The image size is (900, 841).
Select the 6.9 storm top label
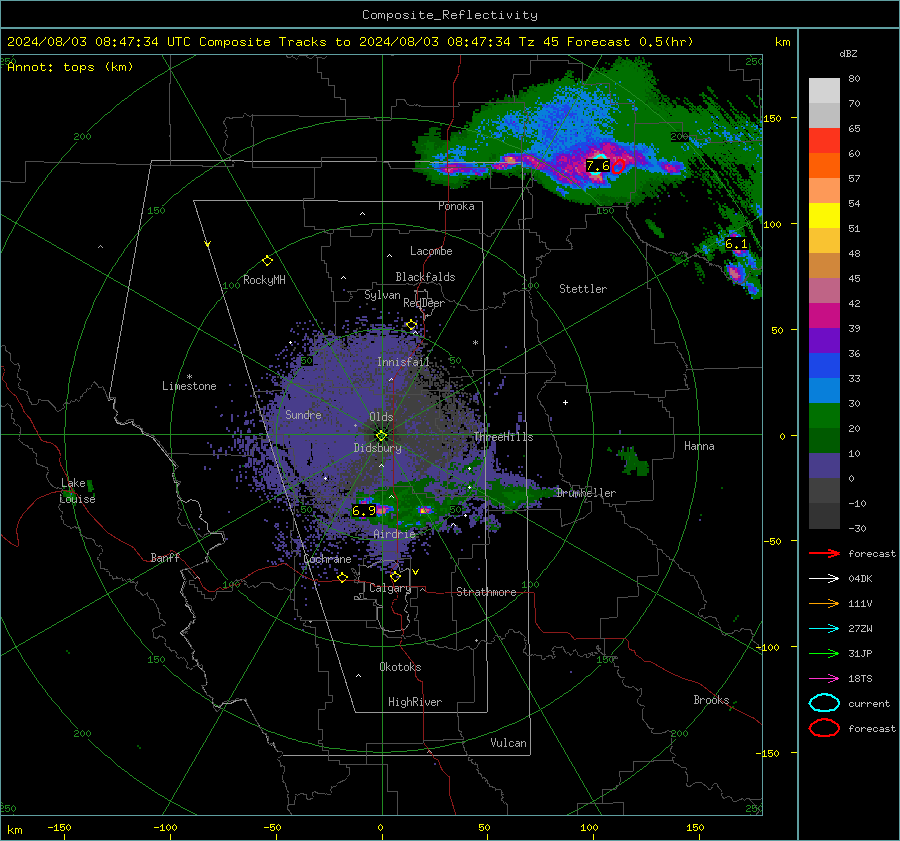[x=363, y=510]
